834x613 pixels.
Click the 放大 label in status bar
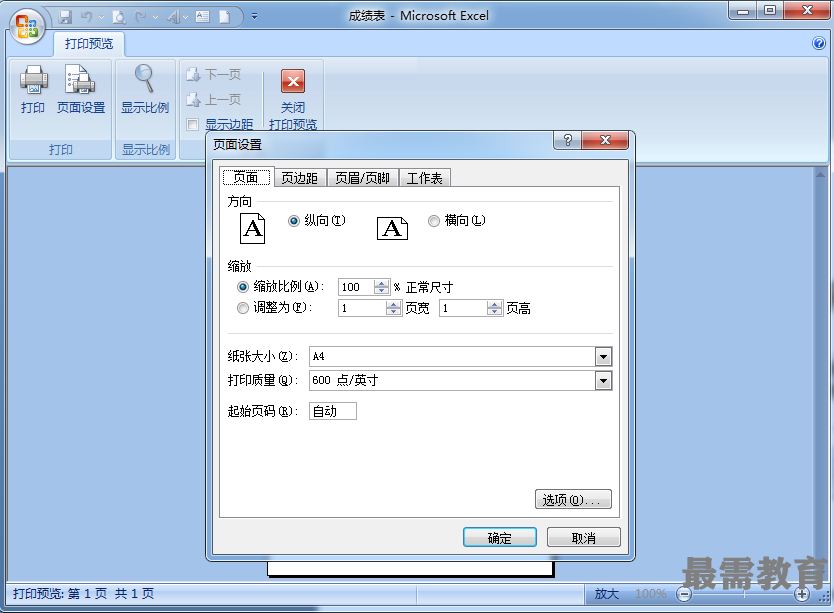pos(606,594)
